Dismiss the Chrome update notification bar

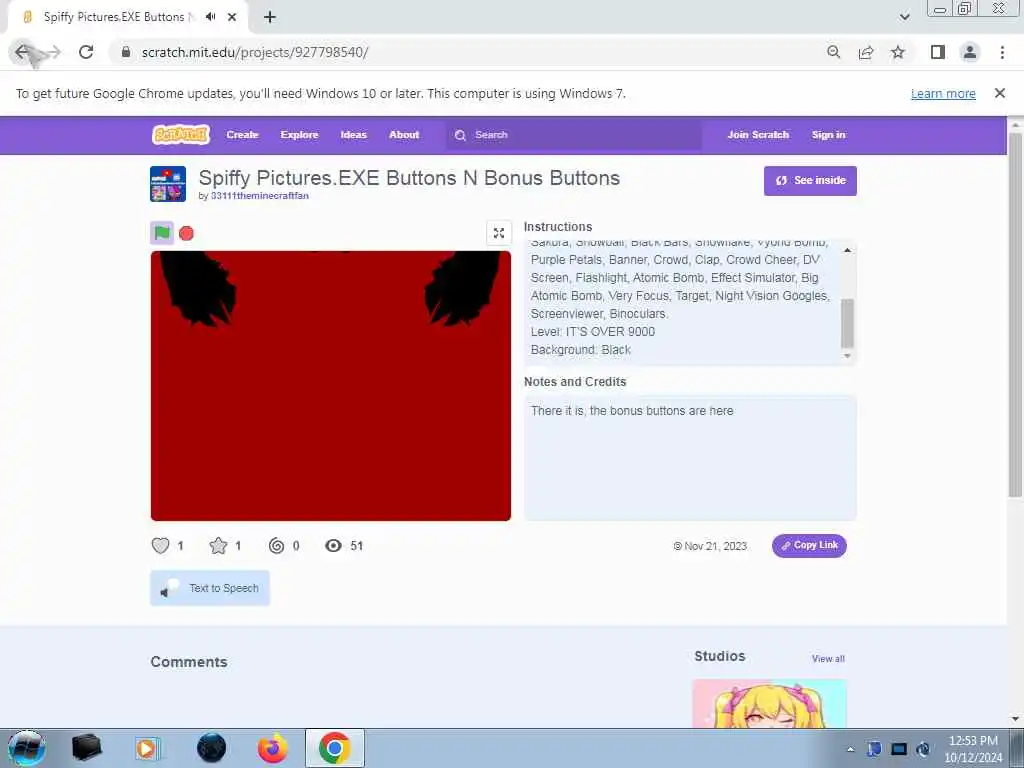(1000, 93)
